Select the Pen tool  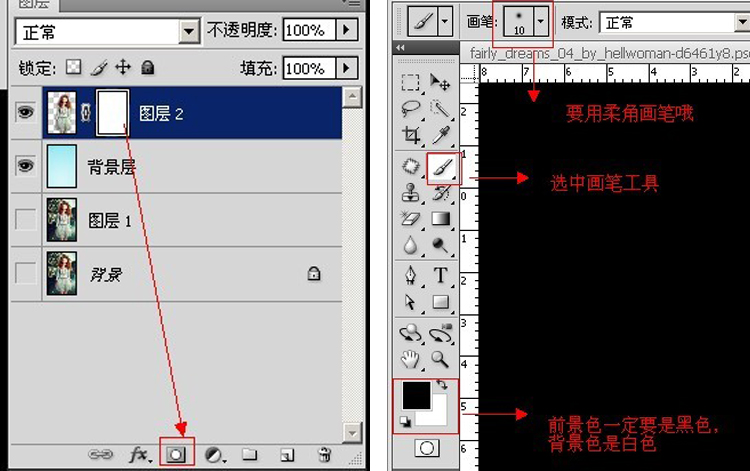(x=410, y=276)
